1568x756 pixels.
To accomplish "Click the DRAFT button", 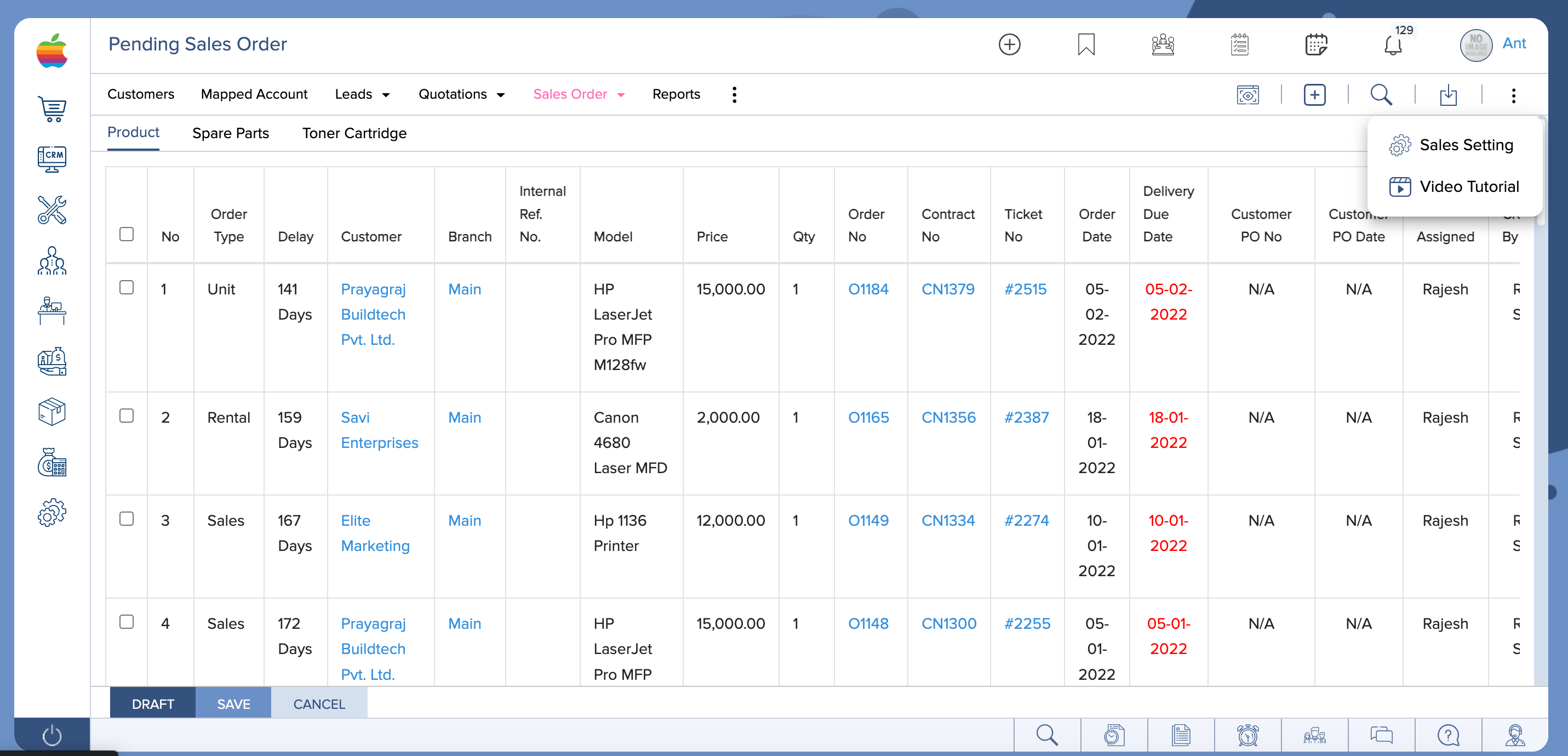I will click(153, 703).
